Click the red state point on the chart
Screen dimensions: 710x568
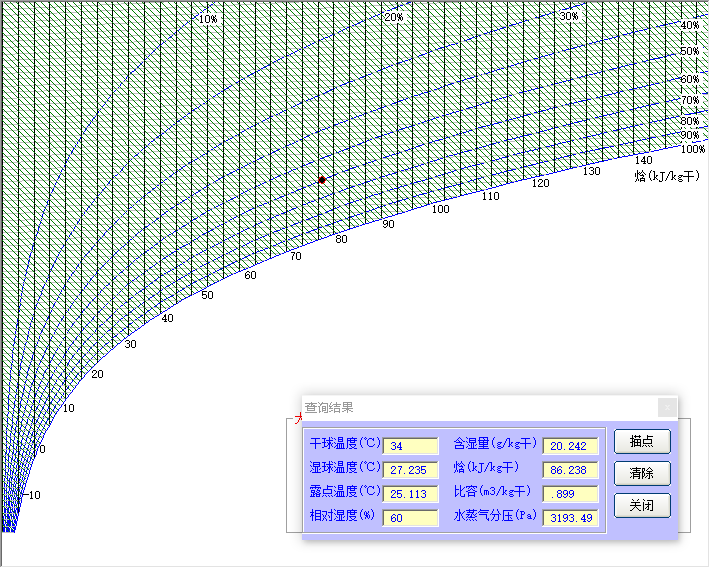click(x=322, y=180)
